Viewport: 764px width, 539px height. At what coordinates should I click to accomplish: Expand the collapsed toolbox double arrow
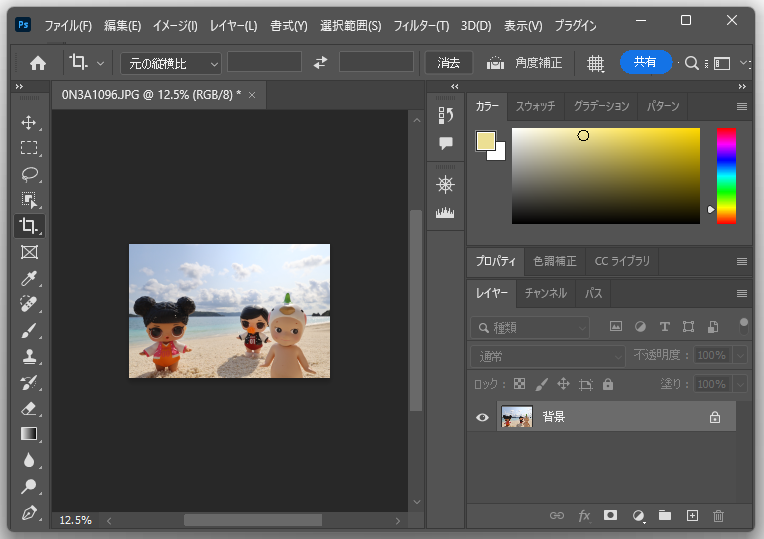click(x=19, y=87)
